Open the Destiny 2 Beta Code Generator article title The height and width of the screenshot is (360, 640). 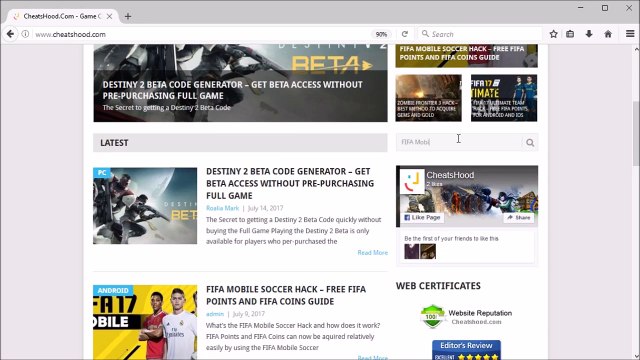(290, 183)
